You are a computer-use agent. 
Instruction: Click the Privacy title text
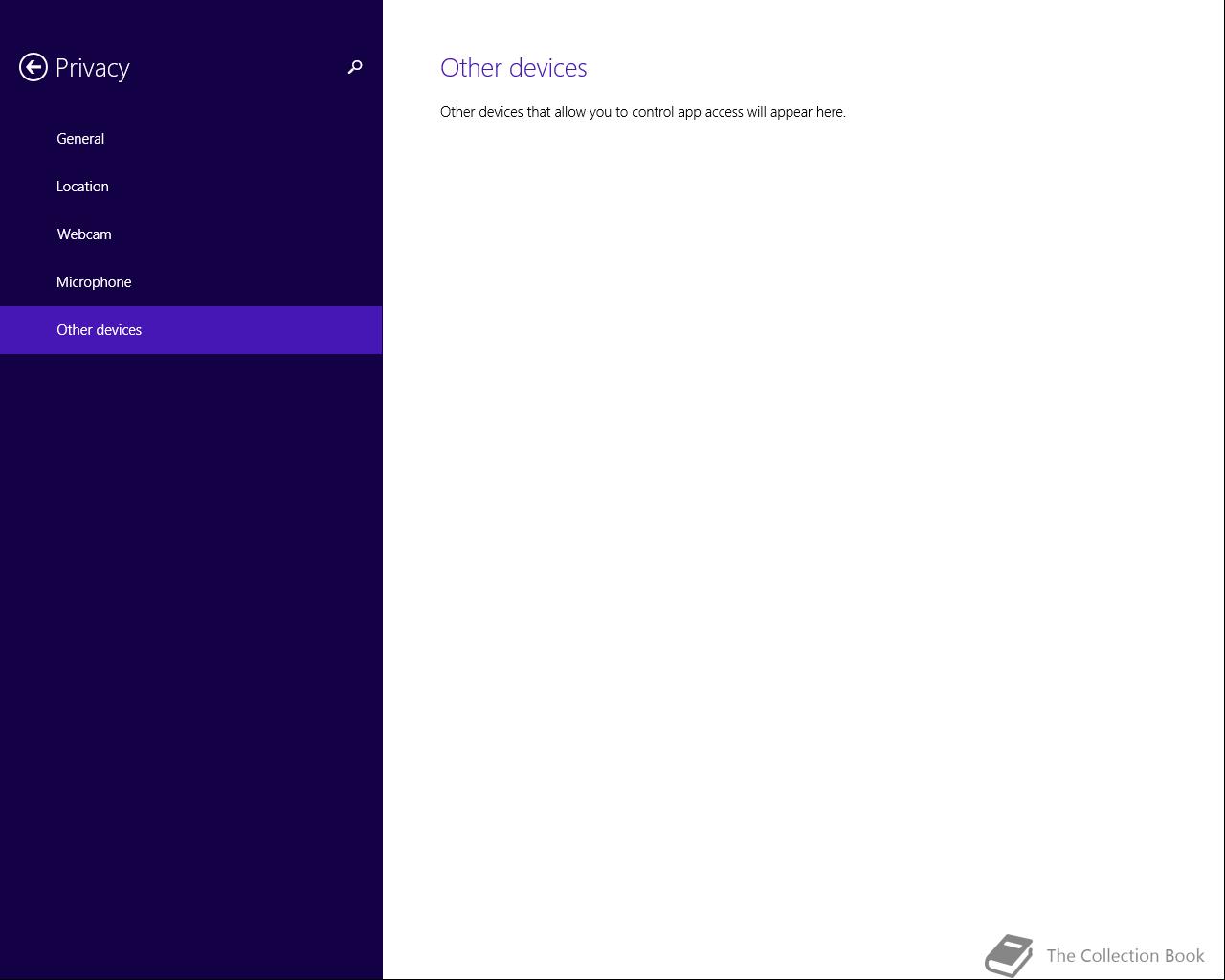(93, 68)
